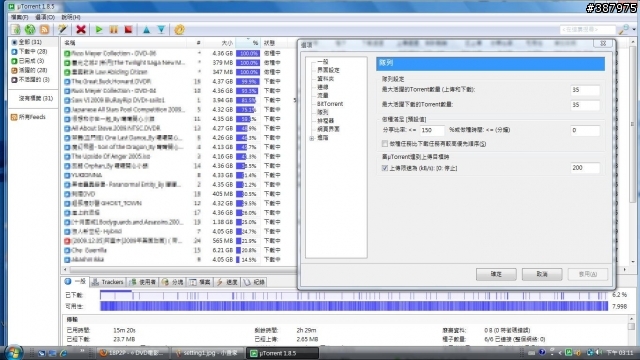
Task: Toggle the upload rate limit (kB/s) checkbox
Action: coord(384,168)
